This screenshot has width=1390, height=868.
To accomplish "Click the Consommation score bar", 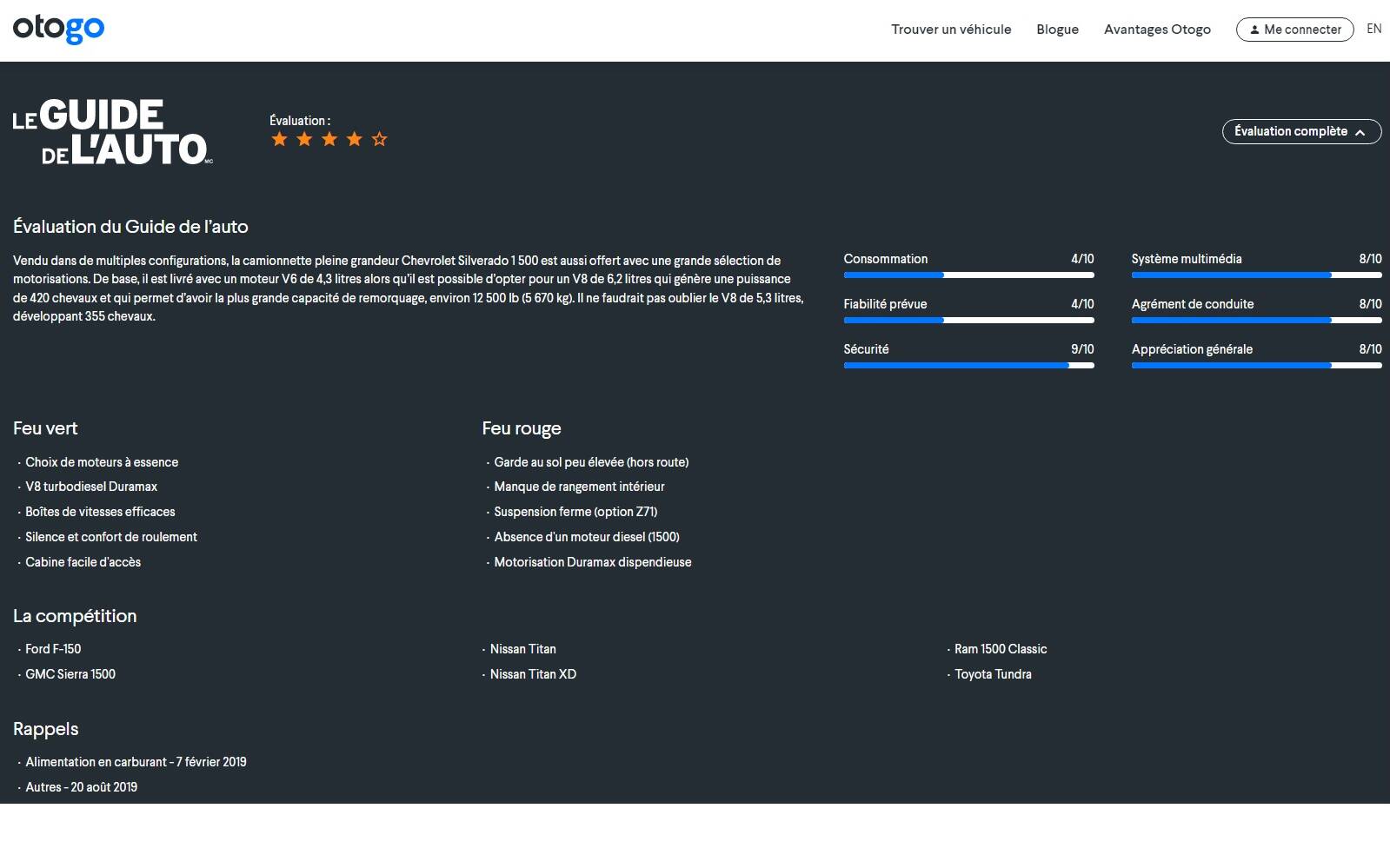I will pyautogui.click(x=968, y=275).
